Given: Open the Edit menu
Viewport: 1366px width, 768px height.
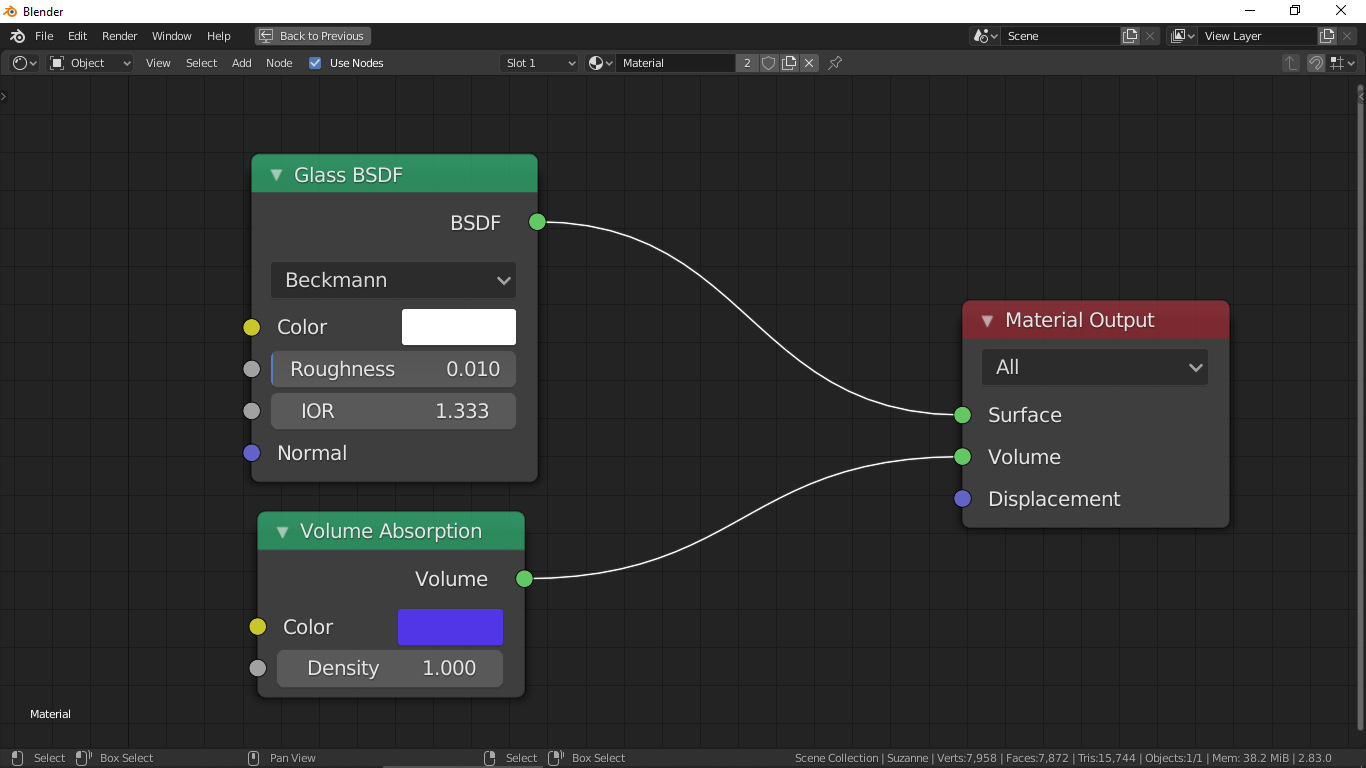Looking at the screenshot, I should point(77,36).
